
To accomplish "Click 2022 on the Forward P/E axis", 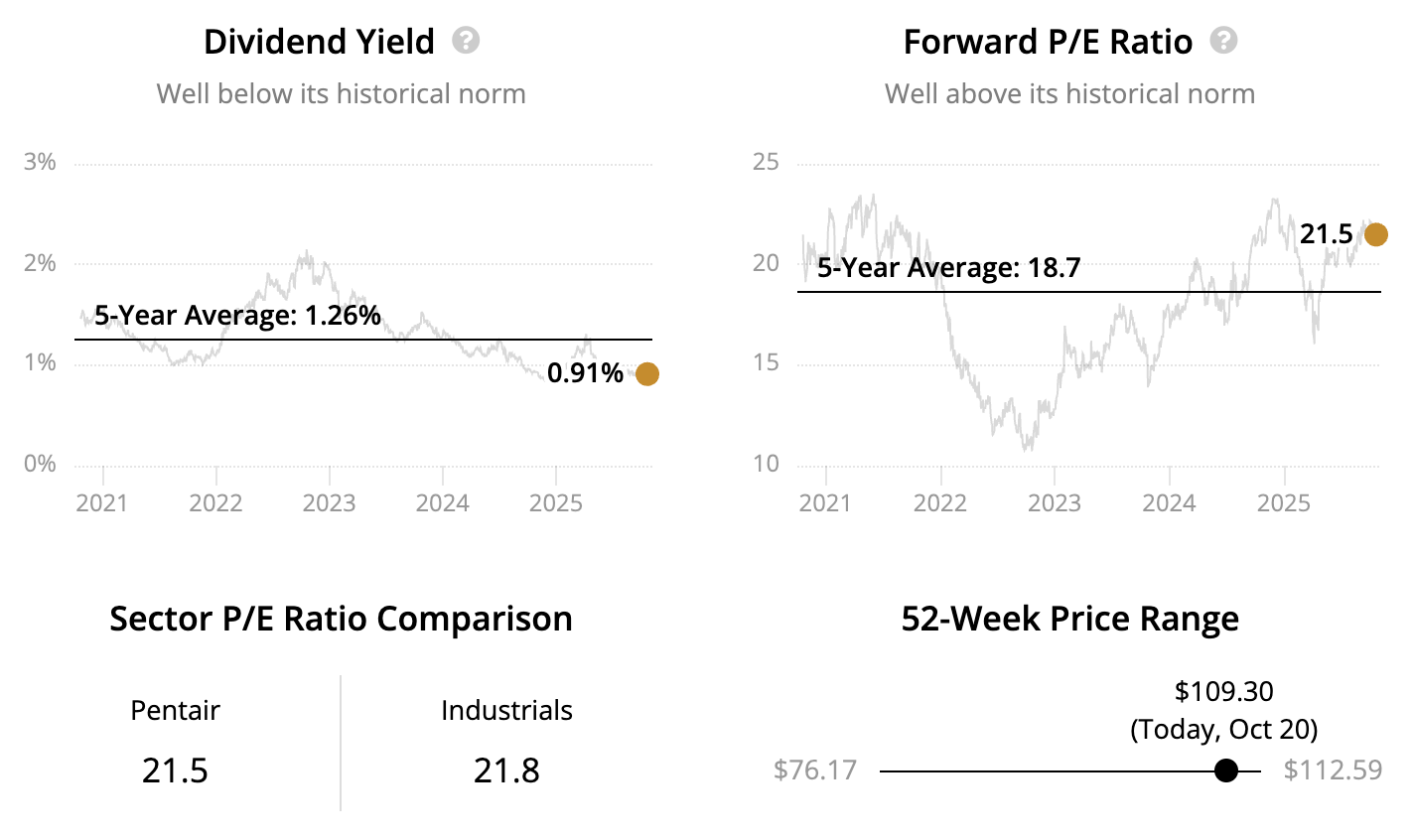I will (939, 503).
